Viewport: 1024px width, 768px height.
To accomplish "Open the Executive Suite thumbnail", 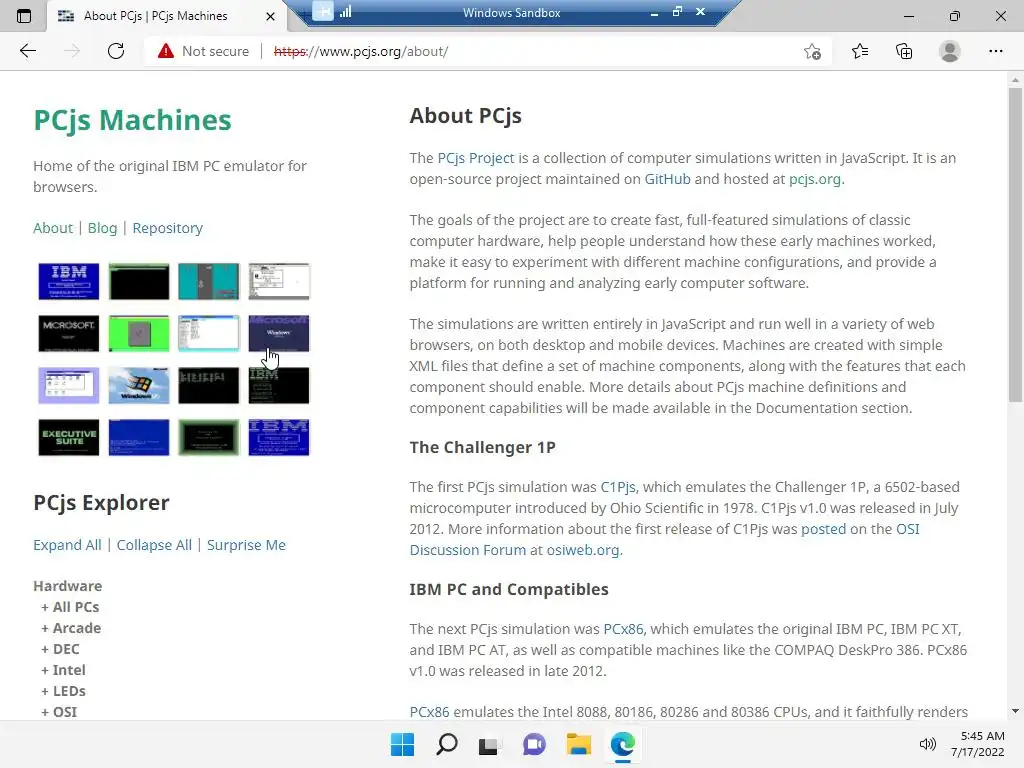I will 69,438.
